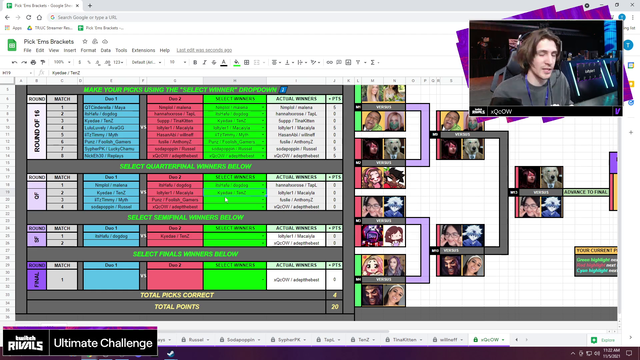Image resolution: width=640 pixels, height=360 pixels.
Task: Switch to the Sodapoppin sheet tab
Action: coord(240,340)
